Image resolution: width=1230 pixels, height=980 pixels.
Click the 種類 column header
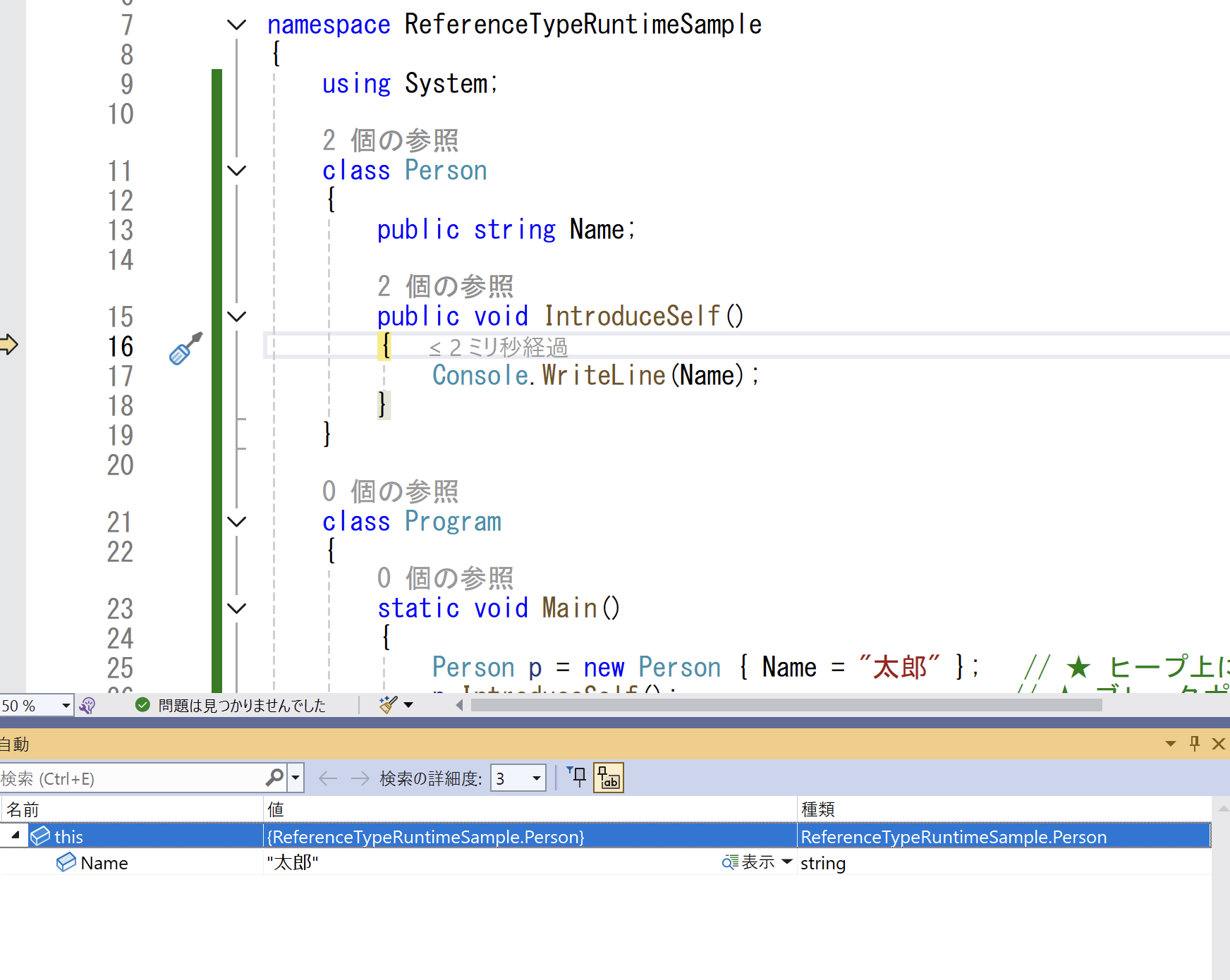(x=1004, y=809)
